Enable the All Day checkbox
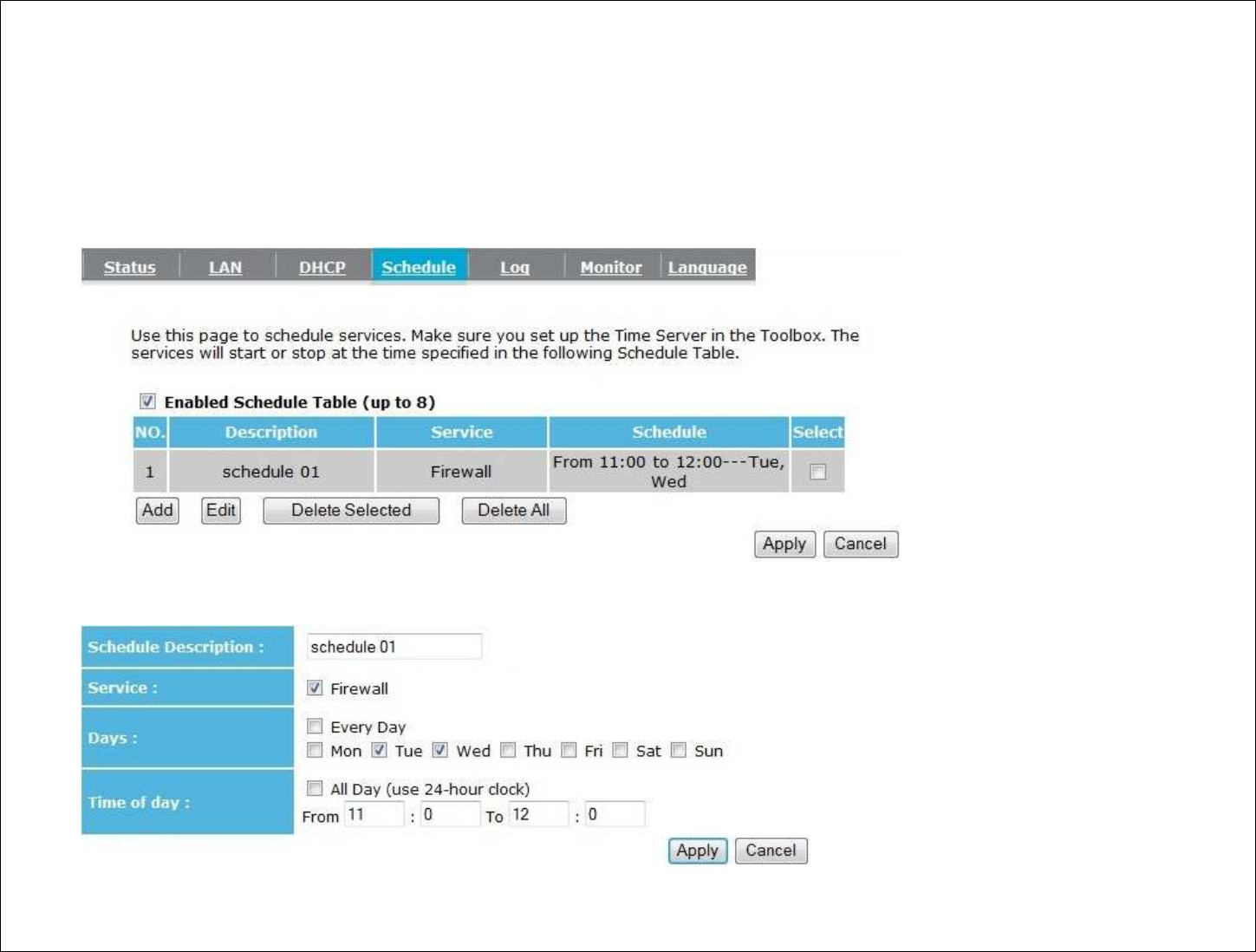 point(315,788)
